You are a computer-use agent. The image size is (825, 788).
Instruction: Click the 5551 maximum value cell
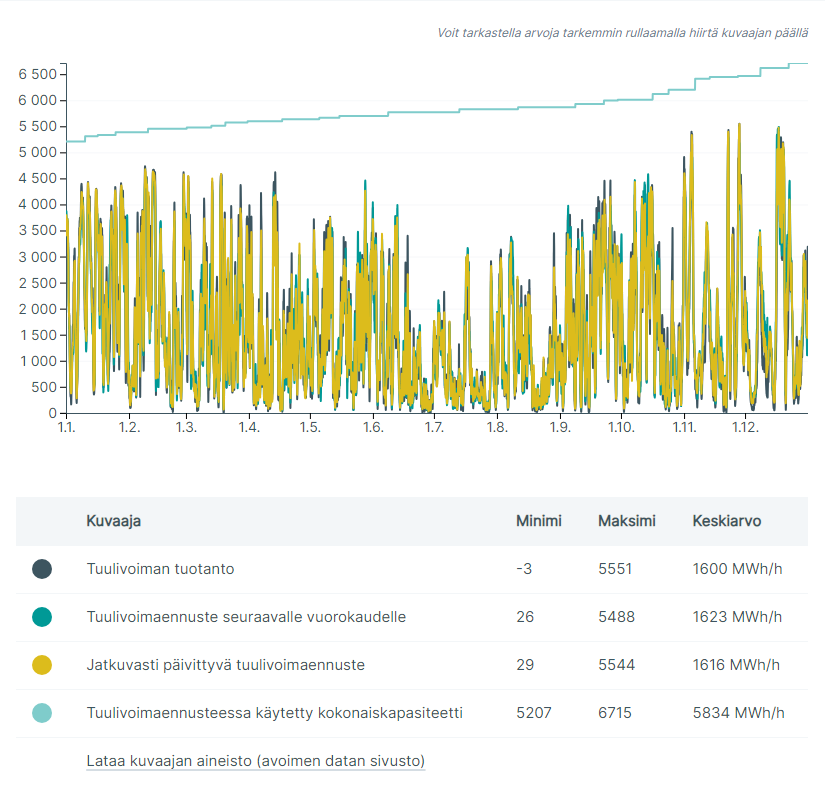pos(616,569)
